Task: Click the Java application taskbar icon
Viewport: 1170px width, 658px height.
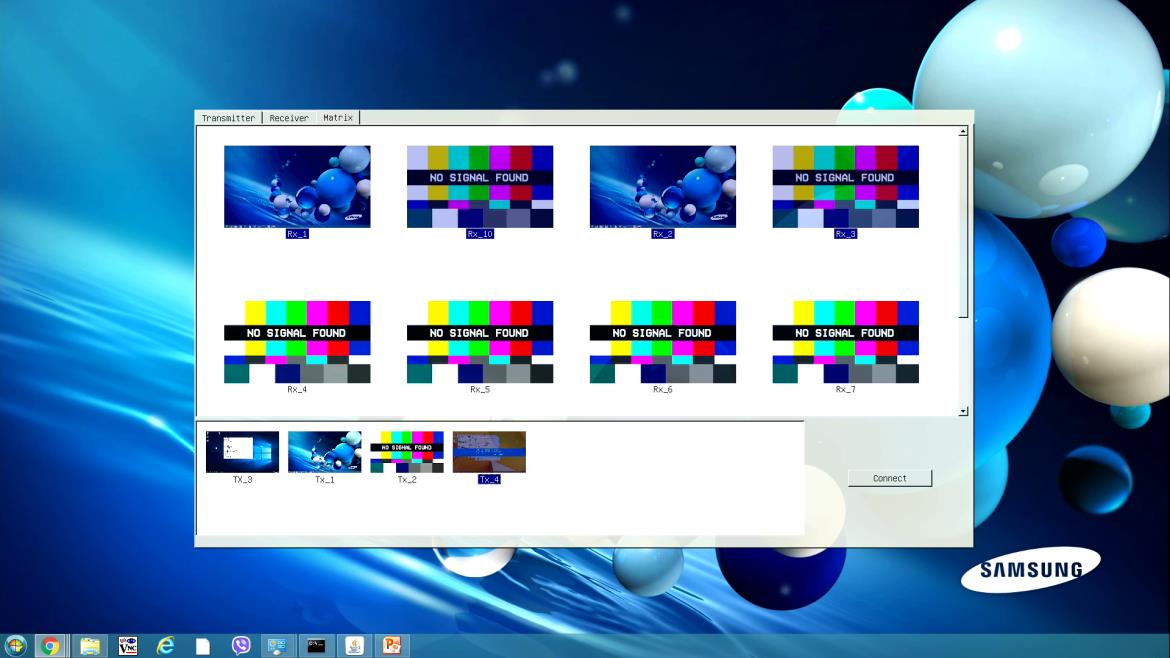Action: click(354, 646)
